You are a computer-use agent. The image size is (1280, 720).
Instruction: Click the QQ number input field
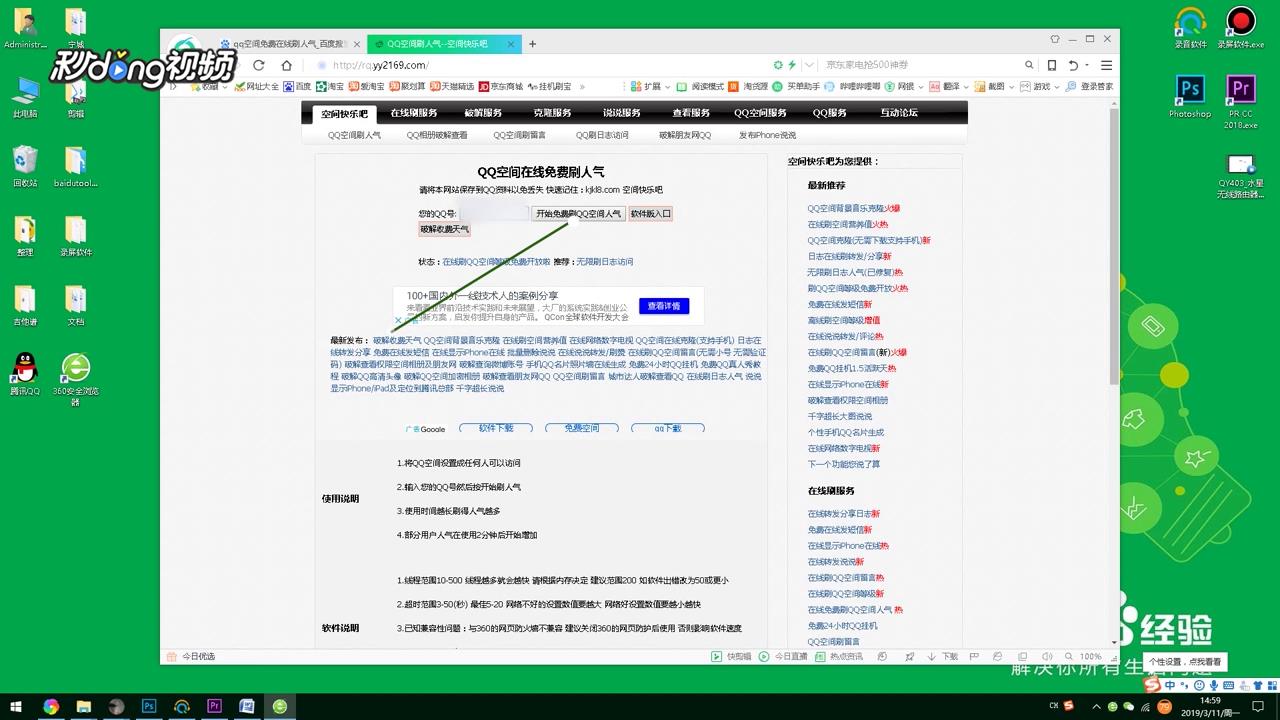click(493, 213)
